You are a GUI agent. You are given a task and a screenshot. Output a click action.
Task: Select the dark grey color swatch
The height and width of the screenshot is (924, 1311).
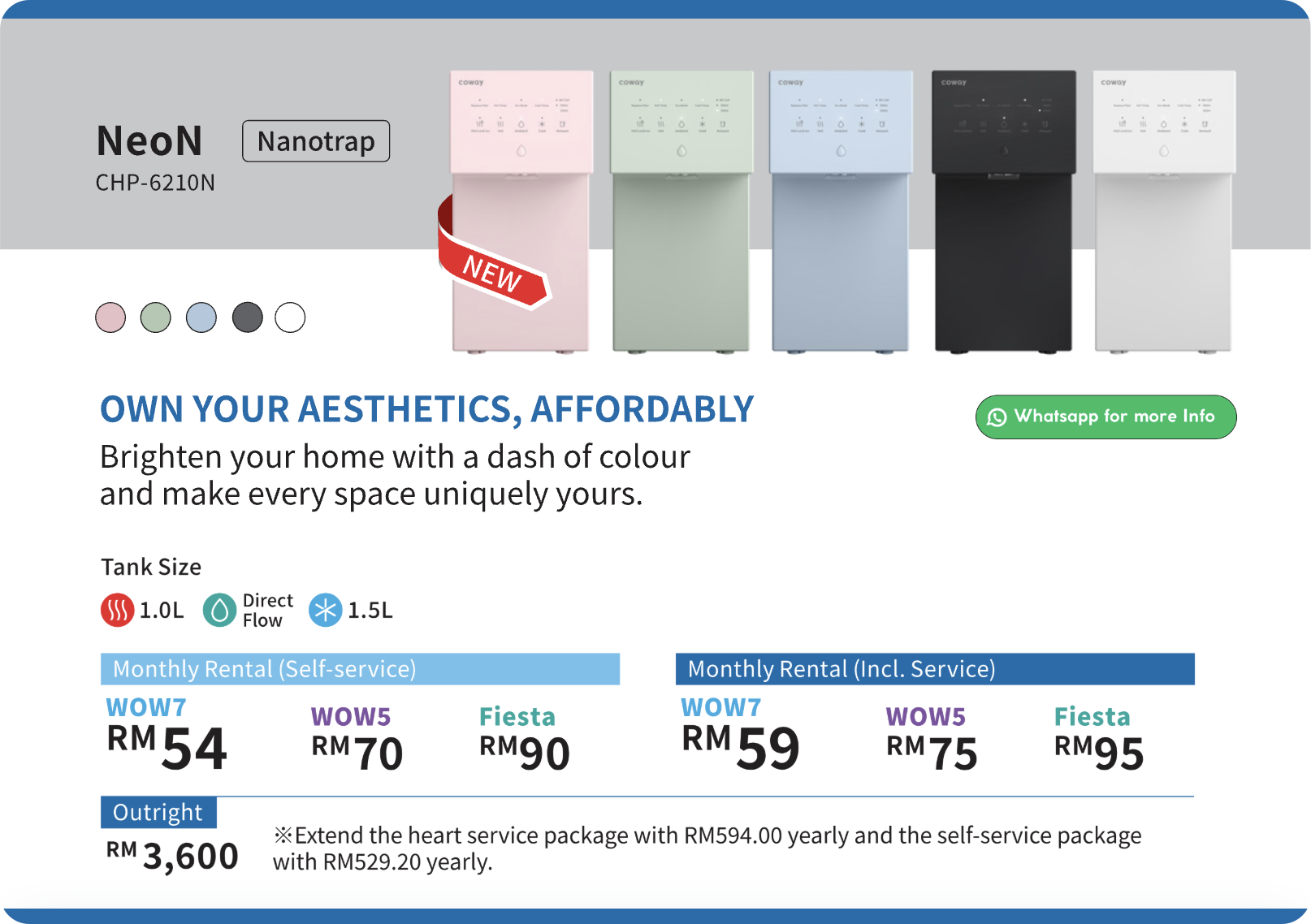(248, 317)
